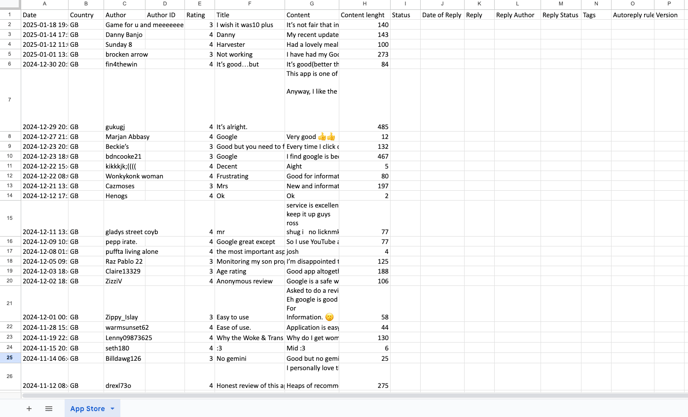
Task: Click the Reply Status header cell
Action: [560, 15]
